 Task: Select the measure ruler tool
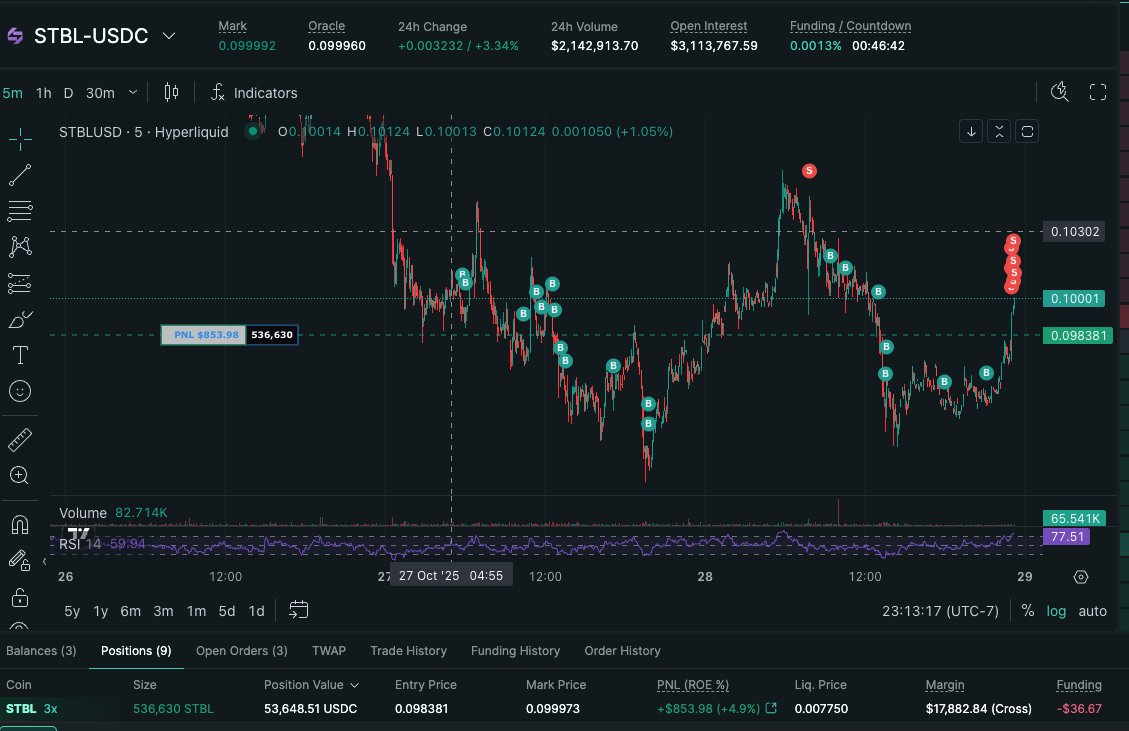(x=20, y=438)
